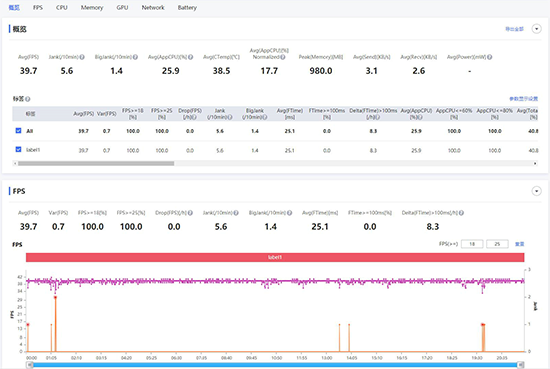
Task: Show help for Jank(/10min) in FPS section
Action: (236, 213)
